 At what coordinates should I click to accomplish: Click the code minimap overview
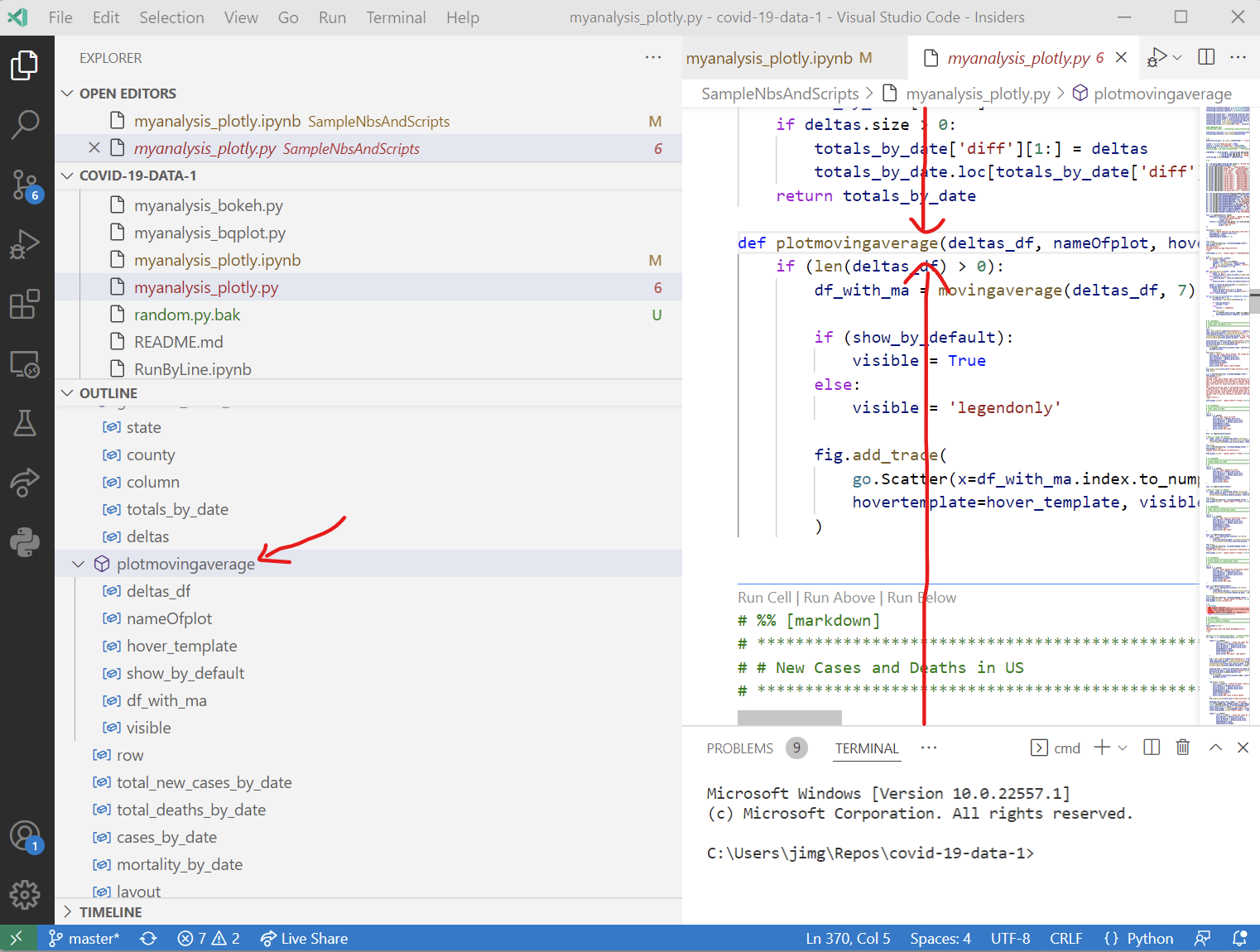click(1228, 414)
